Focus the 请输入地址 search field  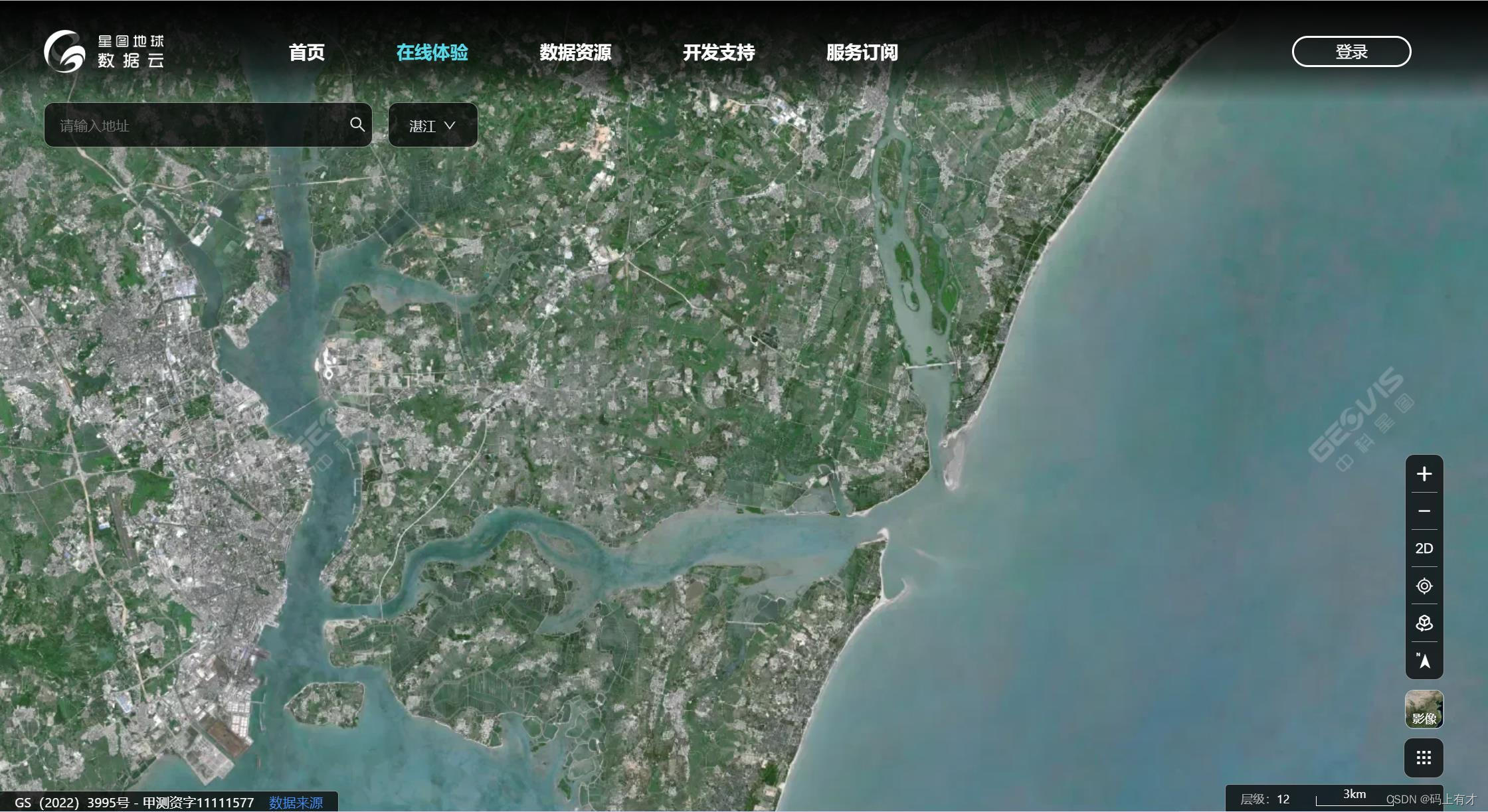coord(199,125)
